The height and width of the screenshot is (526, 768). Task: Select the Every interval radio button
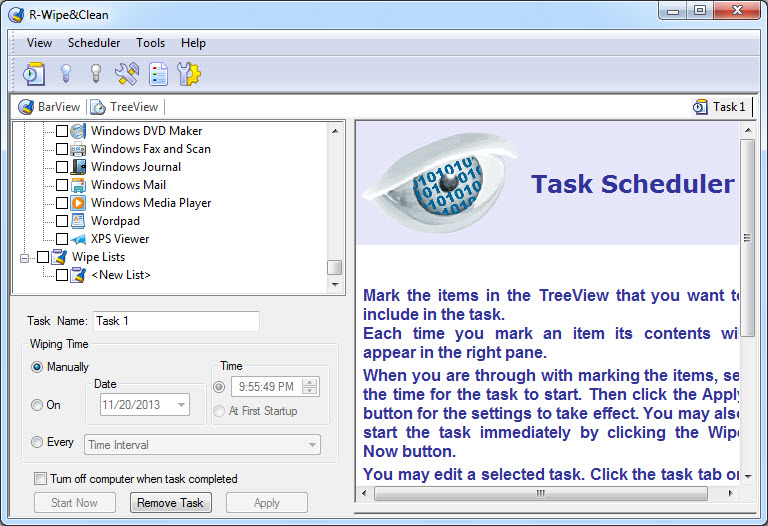[37, 442]
